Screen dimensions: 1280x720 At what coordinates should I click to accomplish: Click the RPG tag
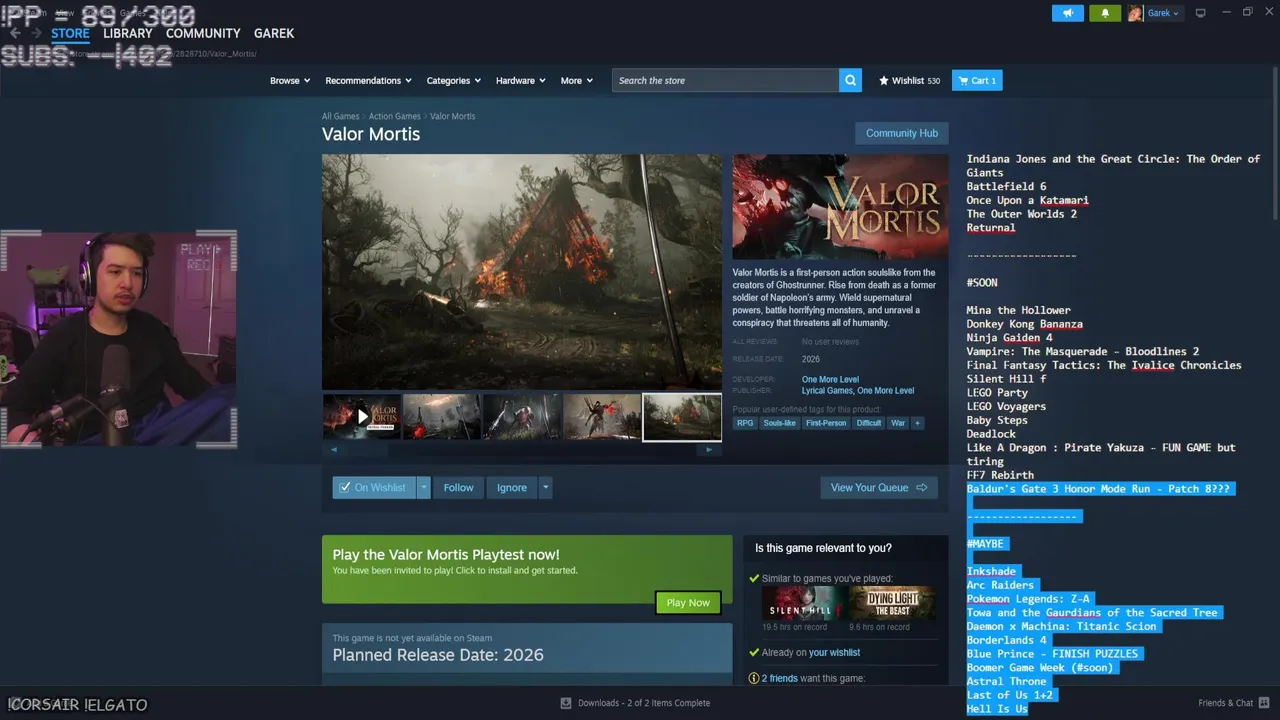745,423
